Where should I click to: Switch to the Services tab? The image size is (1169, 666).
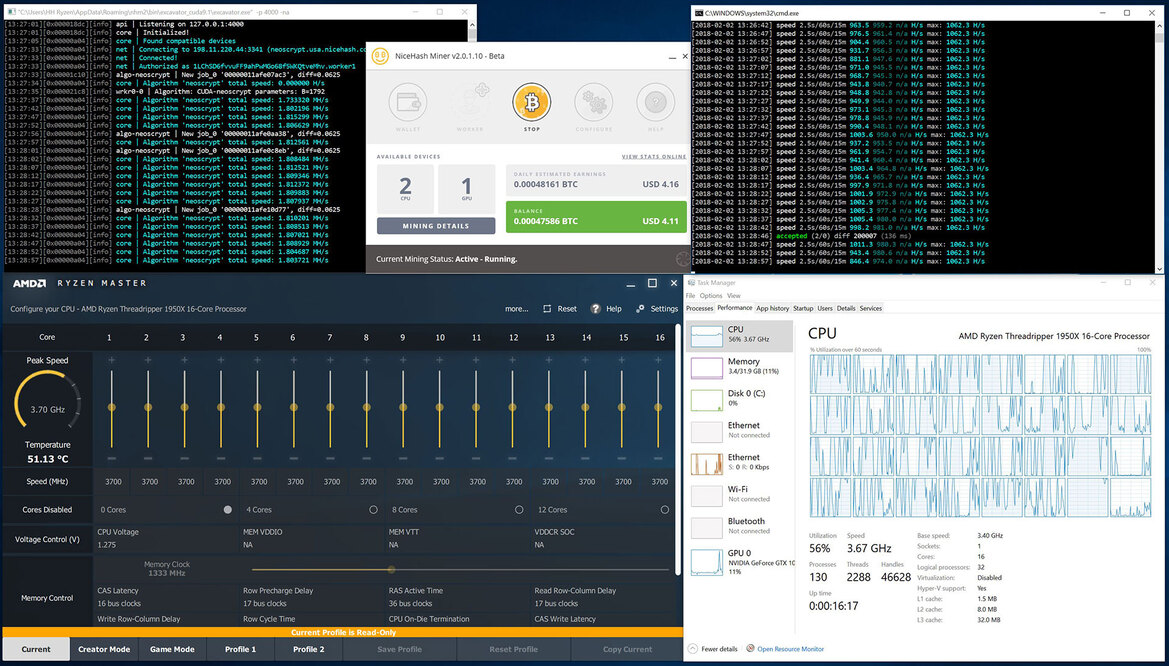pyautogui.click(x=871, y=308)
